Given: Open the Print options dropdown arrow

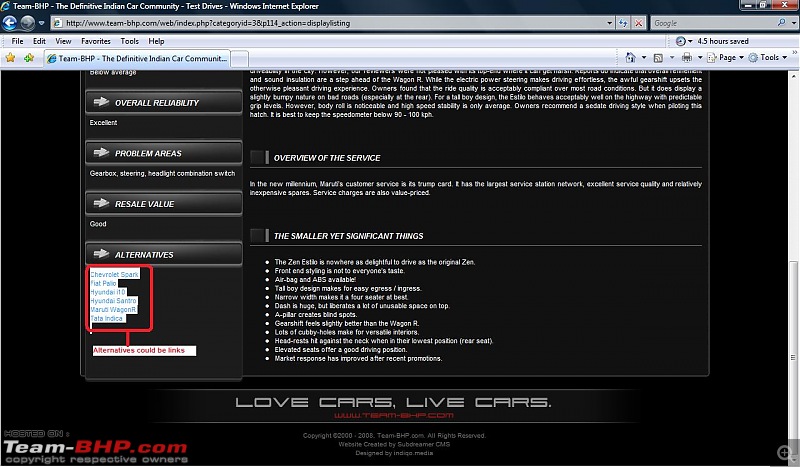Looking at the screenshot, I should coord(700,57).
